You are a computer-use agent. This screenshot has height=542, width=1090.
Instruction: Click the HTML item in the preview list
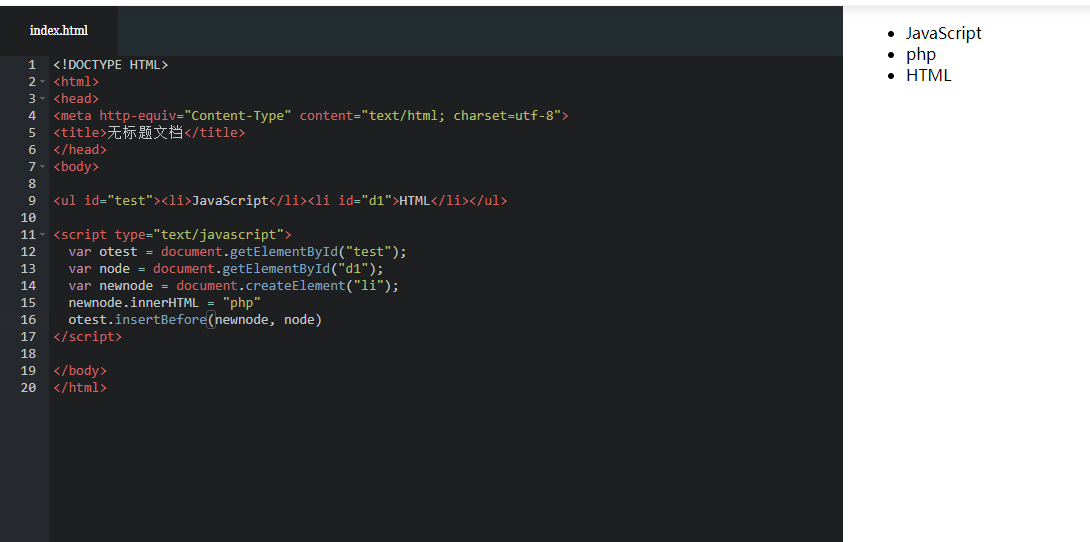[929, 75]
